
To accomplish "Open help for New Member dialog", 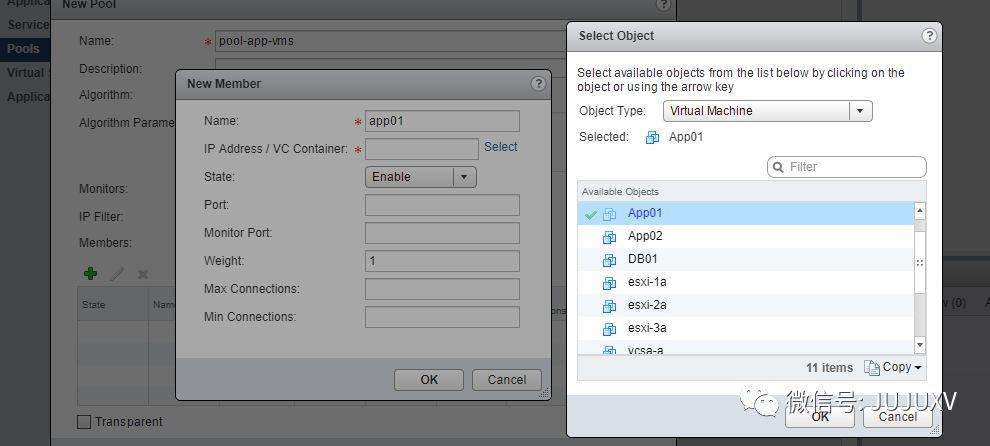I will coord(538,84).
